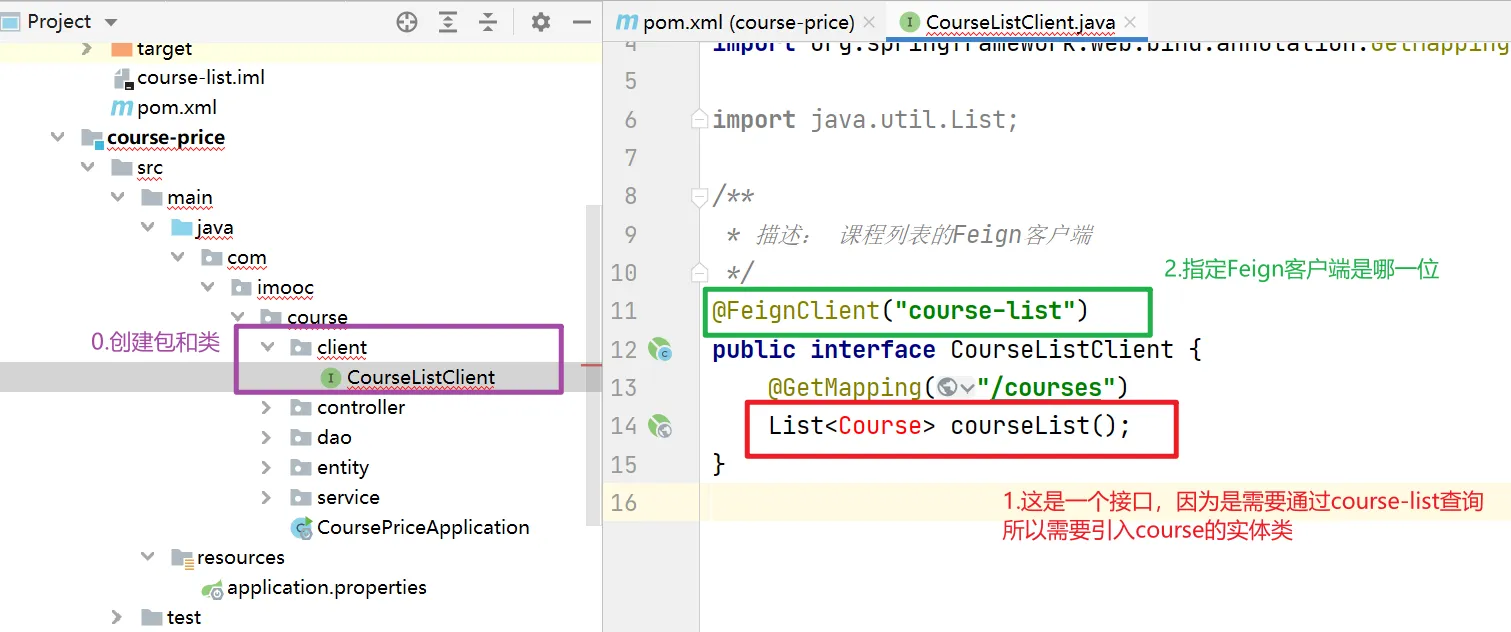Viewport: 1511px width, 632px height.
Task: Expand the entity package arrow
Action: click(266, 467)
